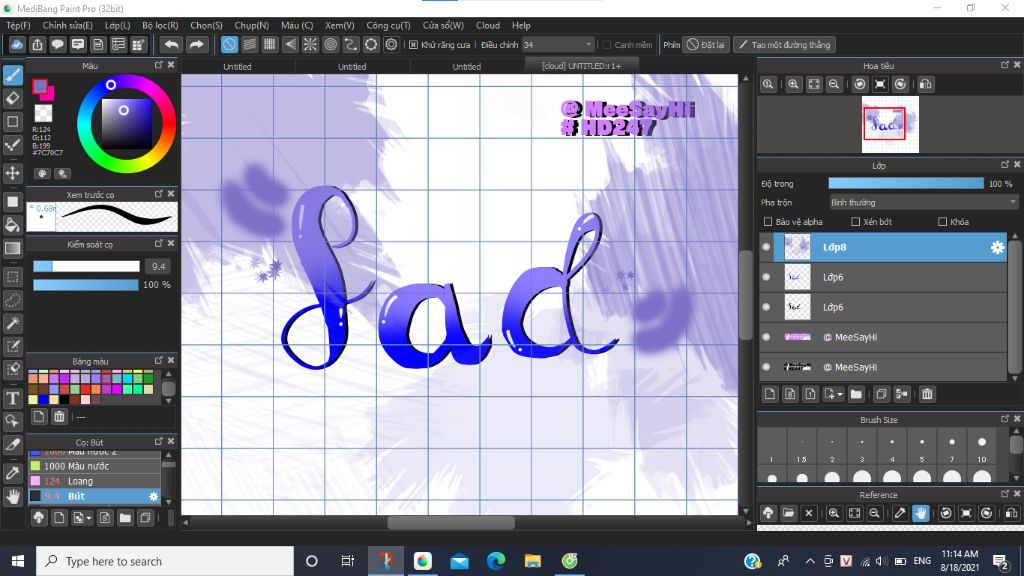Open the Công cụ(T) menu
Screen dimensions: 1024x576
tap(388, 25)
